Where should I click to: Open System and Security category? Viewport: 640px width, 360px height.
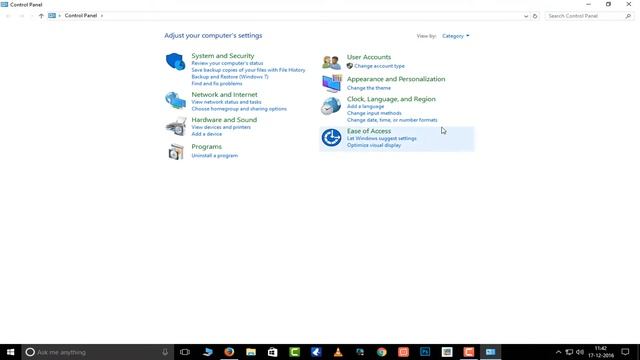point(222,56)
